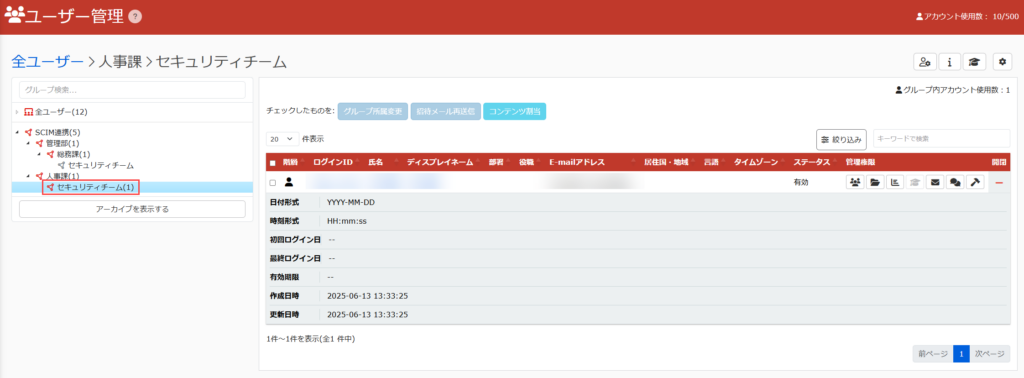
Task: Sort by 役職 column header
Action: coord(526,163)
